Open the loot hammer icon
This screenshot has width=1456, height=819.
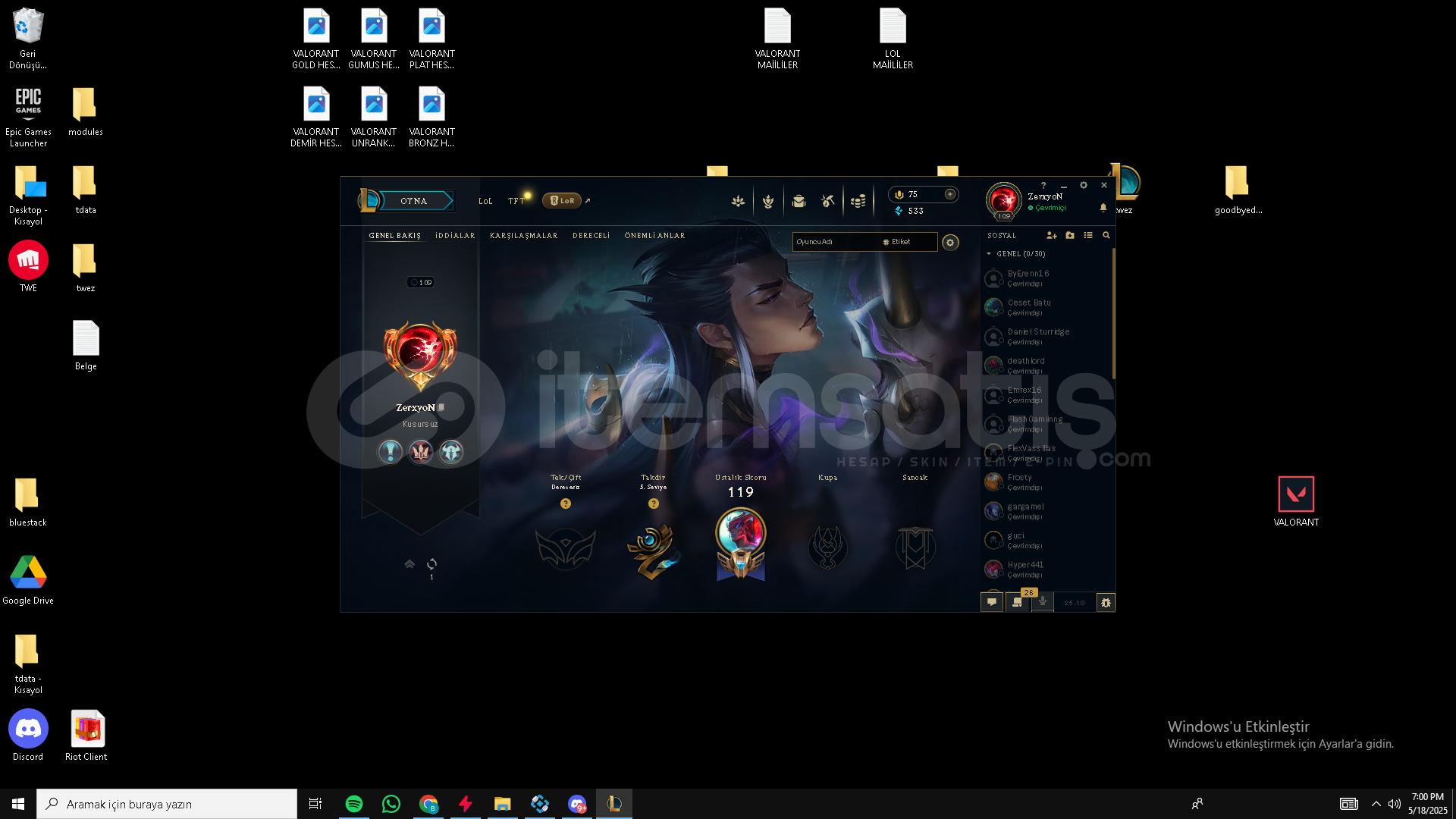click(x=828, y=201)
